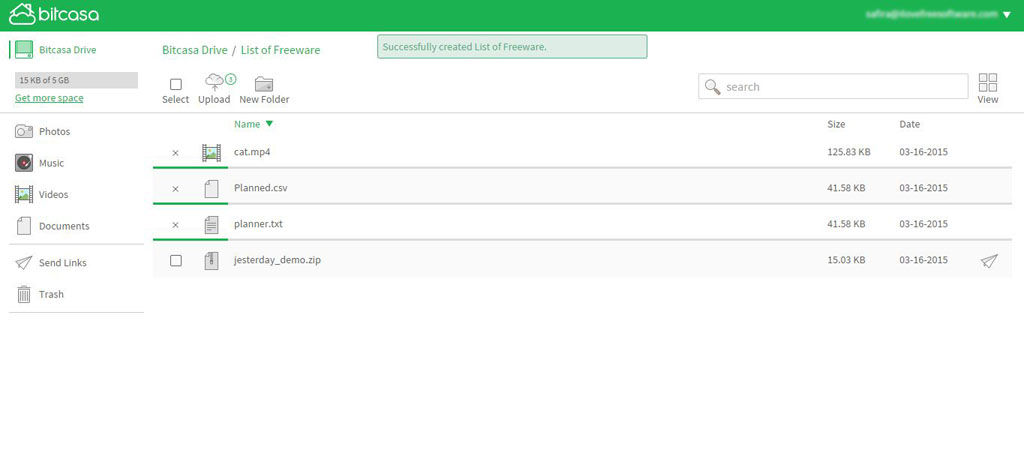
Task: Click the Send Links paper plane icon
Action: 24,262
